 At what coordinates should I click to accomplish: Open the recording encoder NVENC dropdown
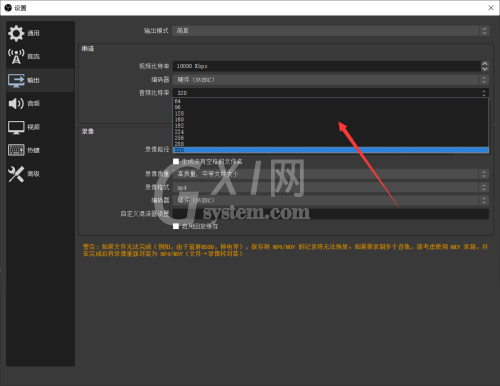pos(331,200)
